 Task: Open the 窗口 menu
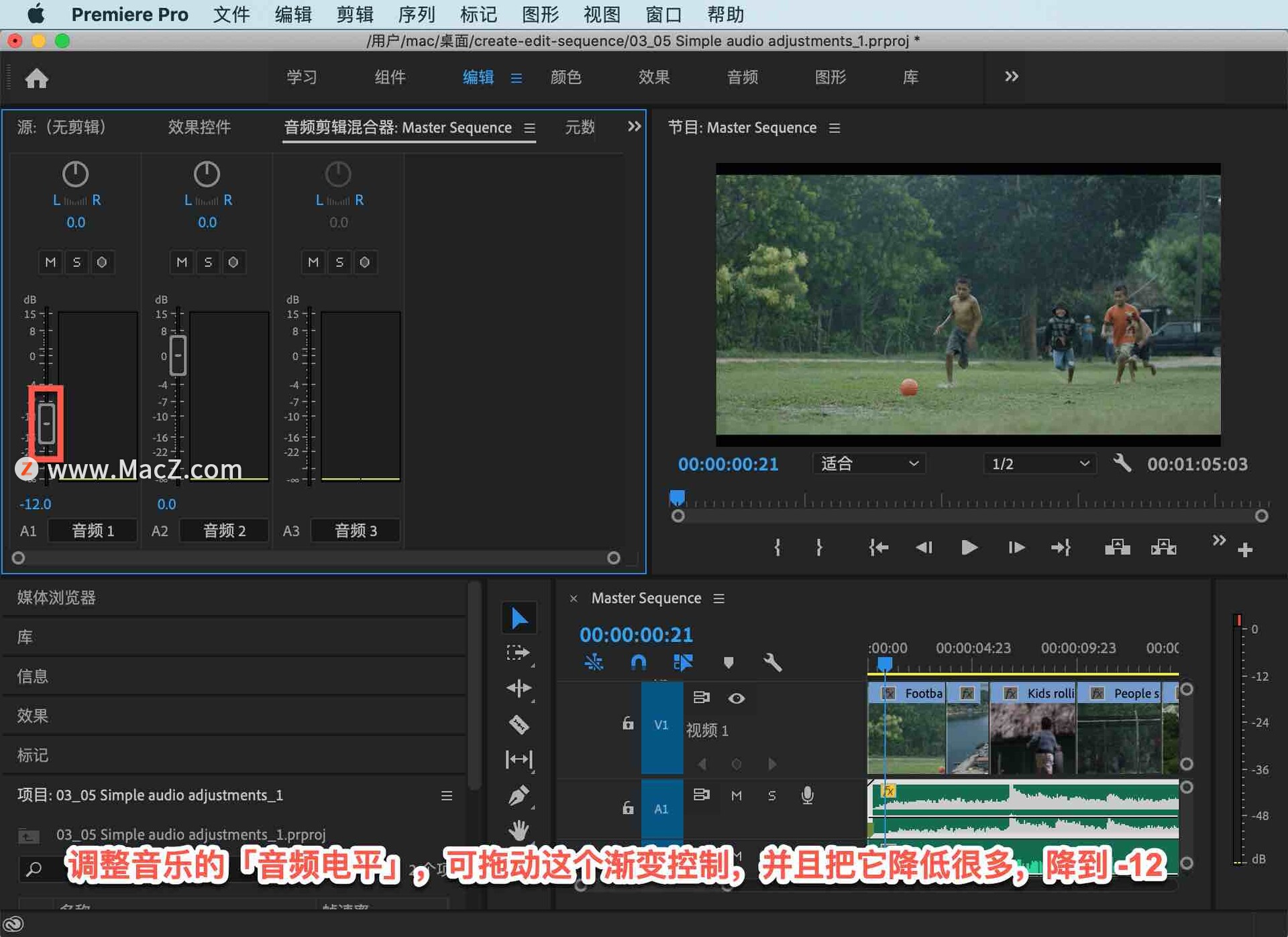click(663, 14)
